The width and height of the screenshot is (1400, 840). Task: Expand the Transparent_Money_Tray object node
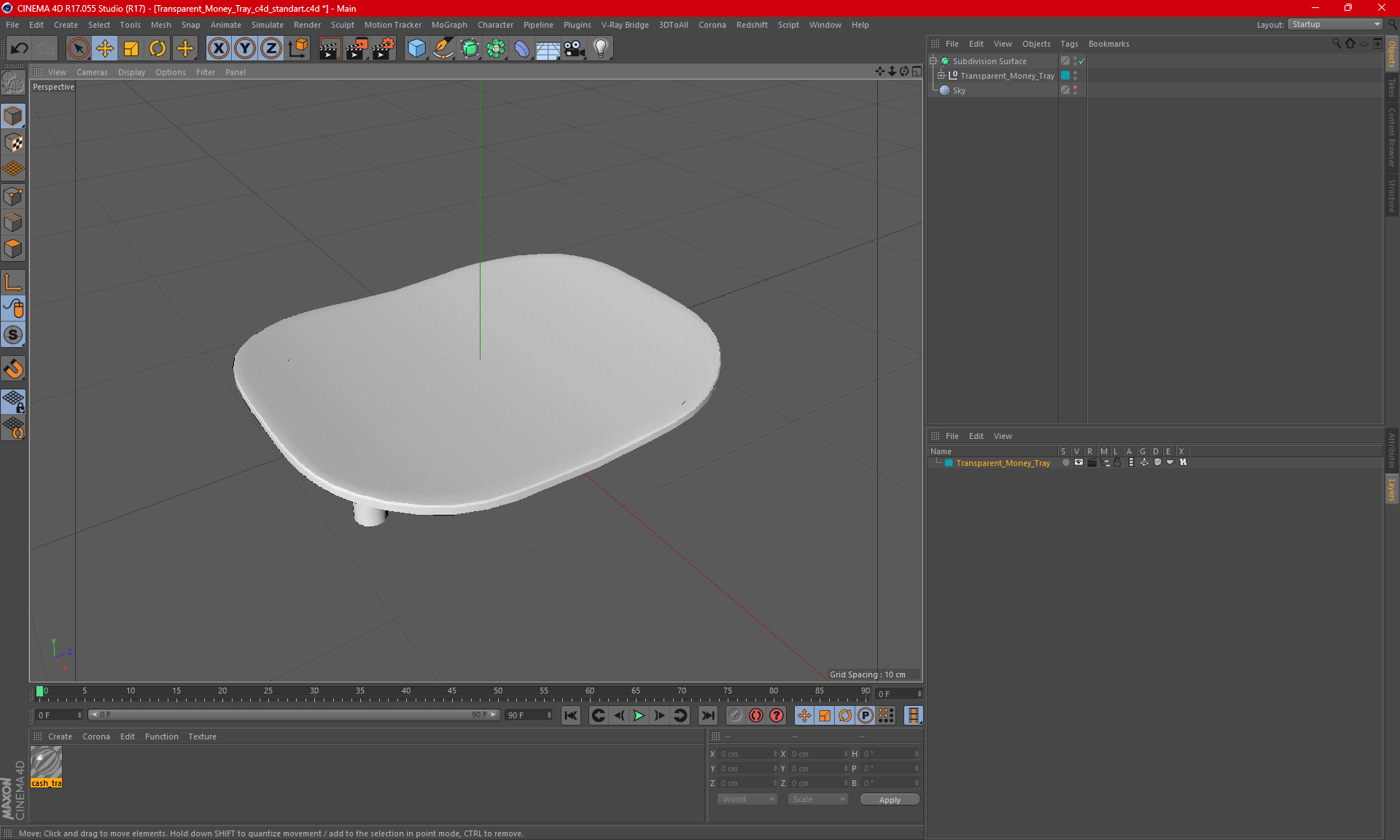[941, 76]
